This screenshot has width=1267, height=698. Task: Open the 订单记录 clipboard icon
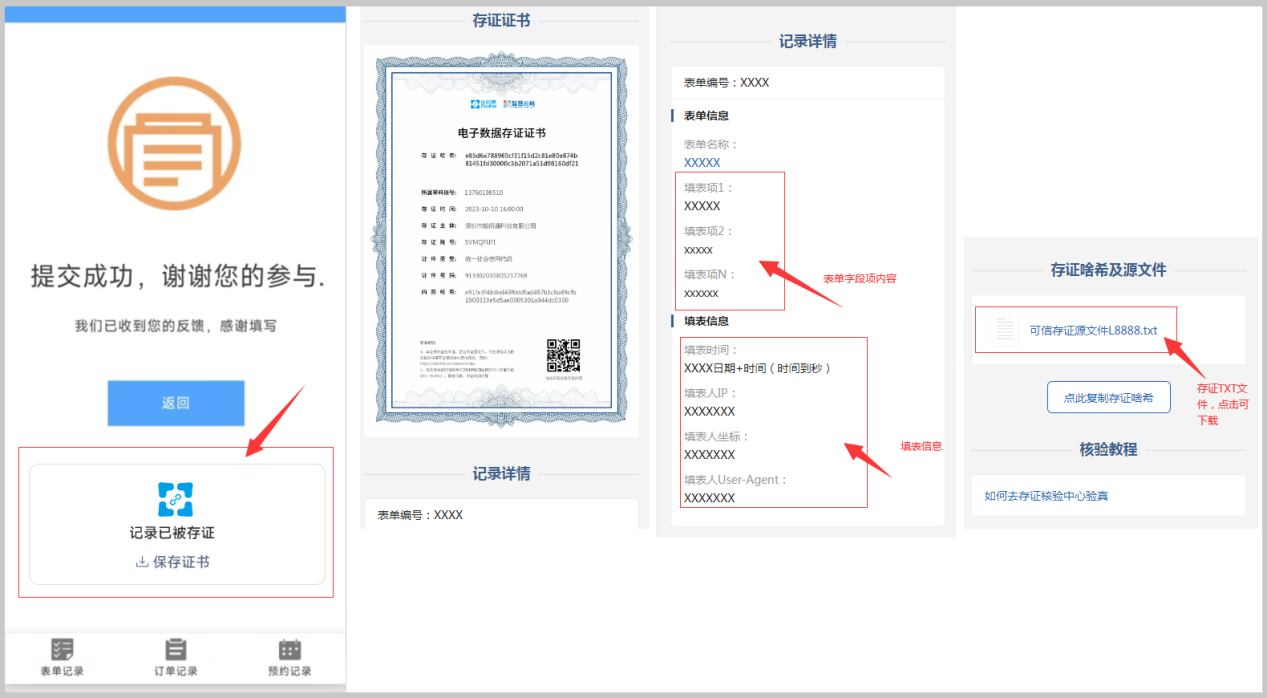coord(175,650)
